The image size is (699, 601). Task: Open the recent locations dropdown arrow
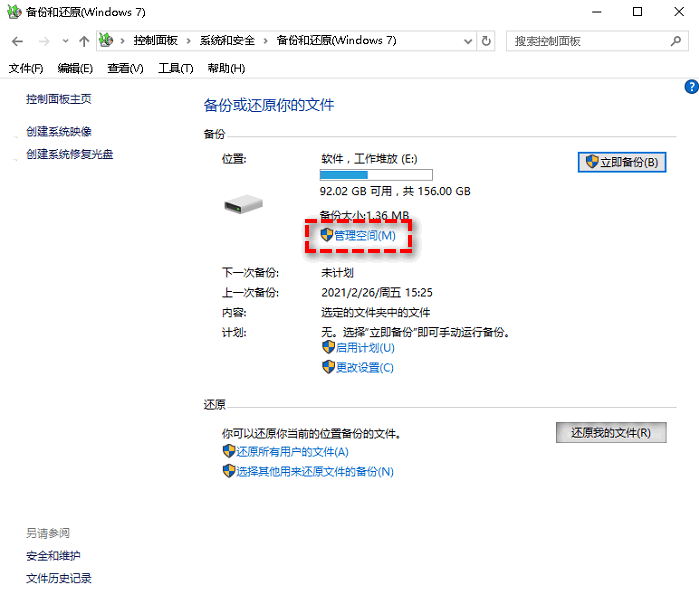coord(65,42)
